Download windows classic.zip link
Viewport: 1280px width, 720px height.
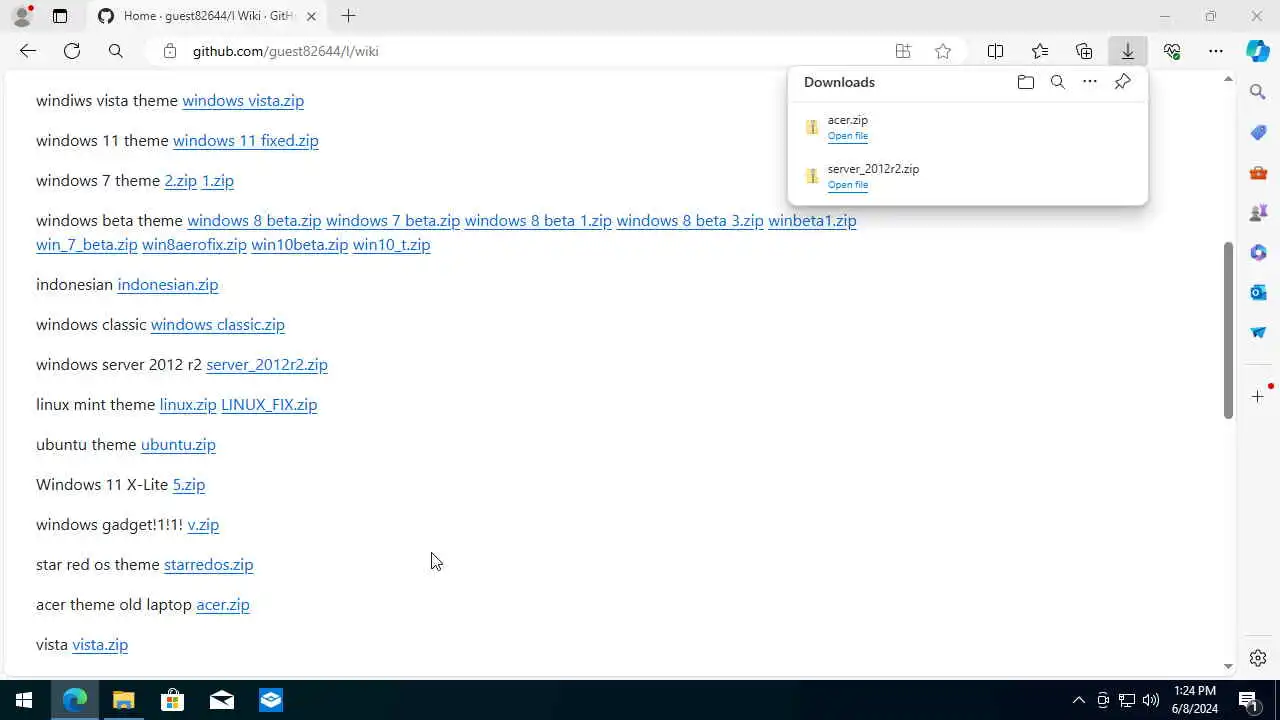click(218, 324)
